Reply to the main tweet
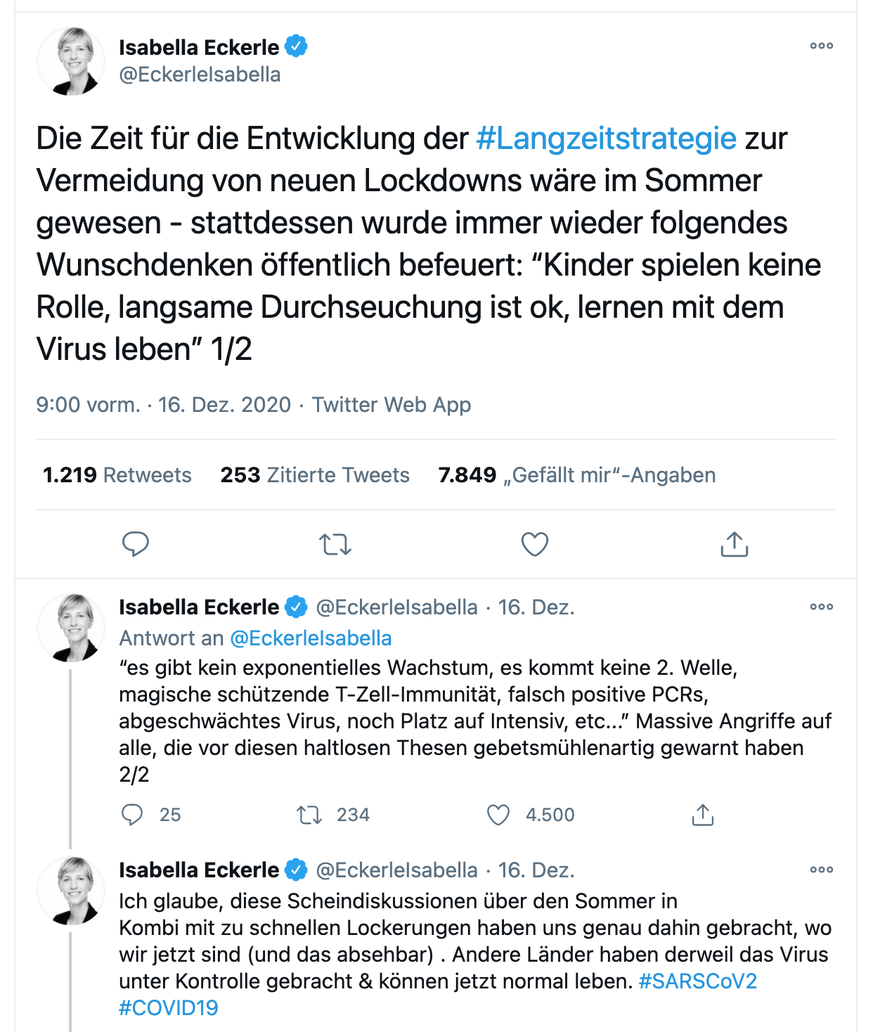 tap(136, 544)
